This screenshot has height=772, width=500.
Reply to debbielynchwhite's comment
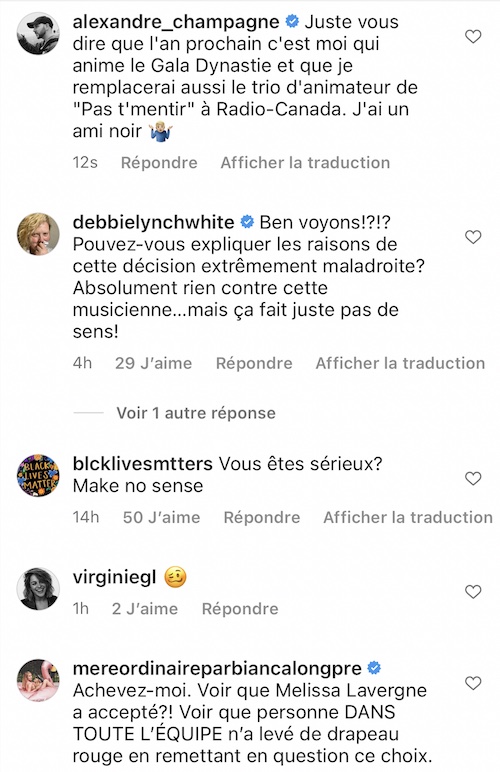click(254, 363)
